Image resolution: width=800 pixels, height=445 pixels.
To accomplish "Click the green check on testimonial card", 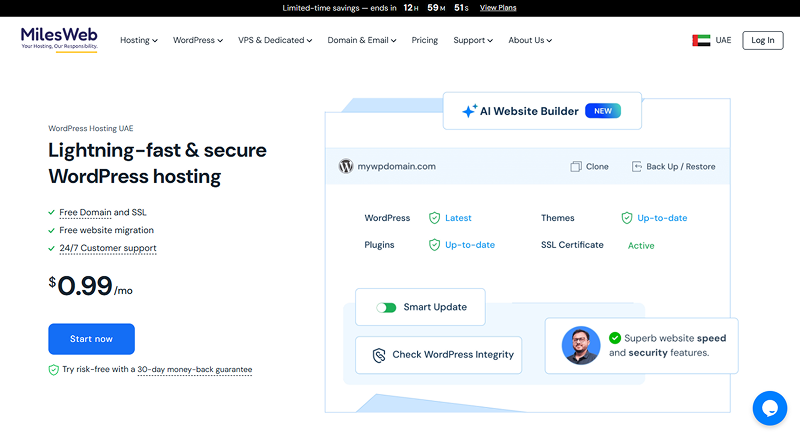I will 615,338.
